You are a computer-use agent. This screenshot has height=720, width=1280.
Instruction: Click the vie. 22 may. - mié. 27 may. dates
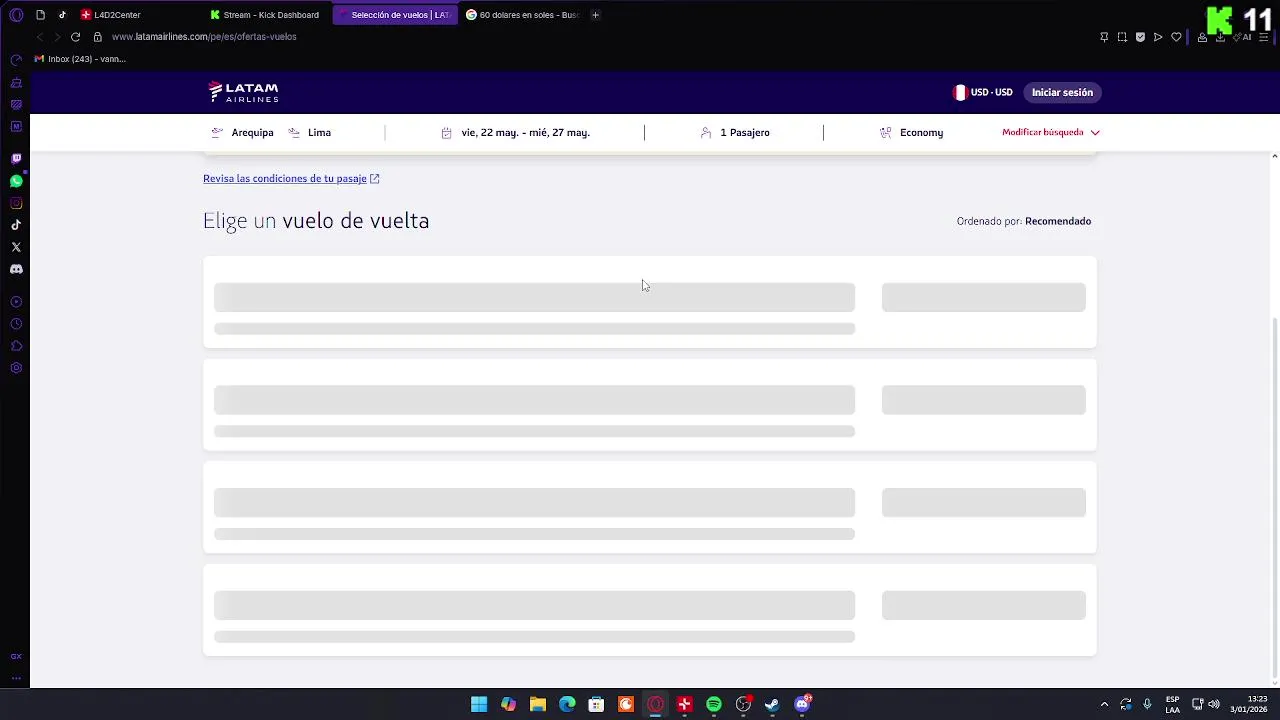click(x=515, y=132)
